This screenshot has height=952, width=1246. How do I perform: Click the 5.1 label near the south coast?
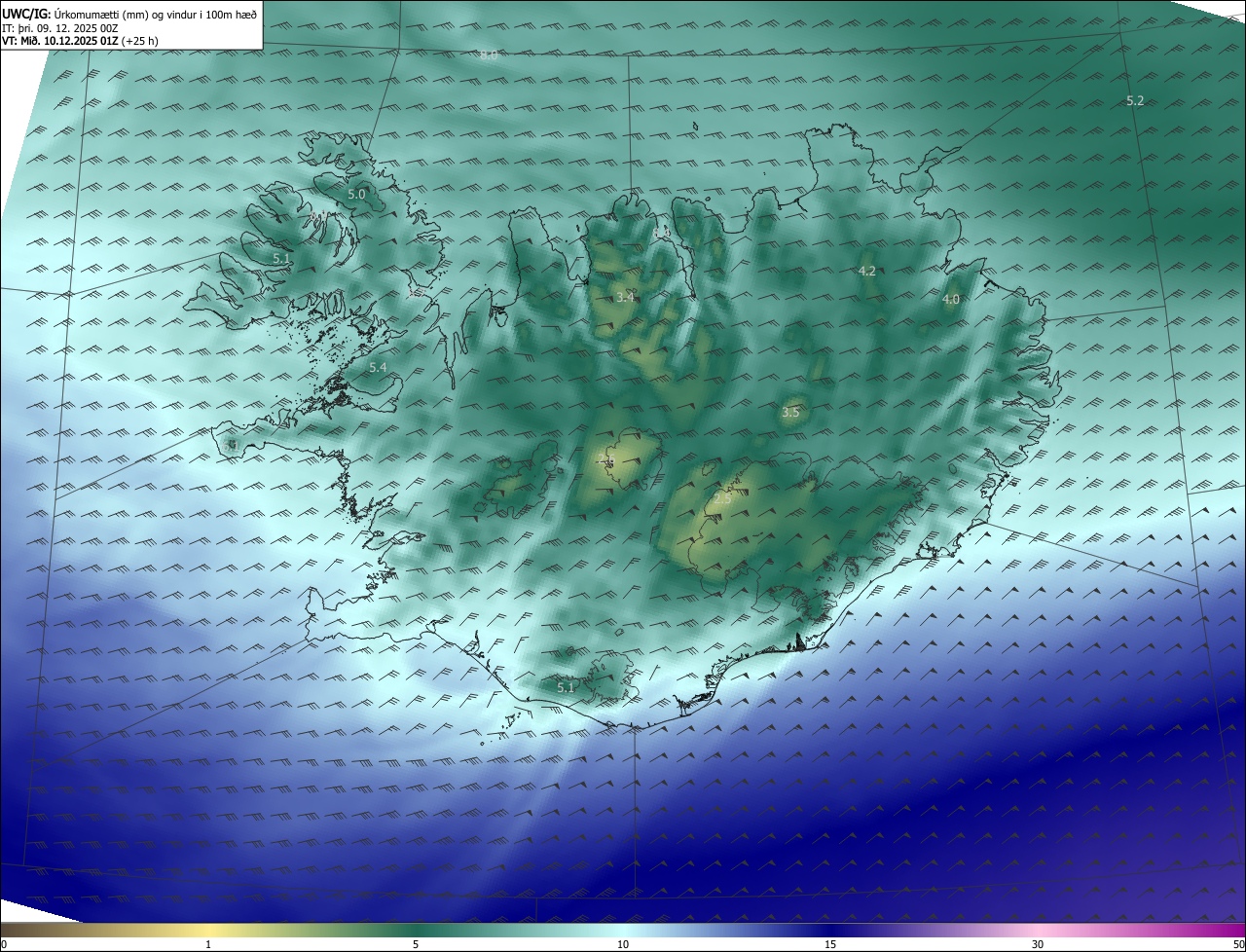566,687
